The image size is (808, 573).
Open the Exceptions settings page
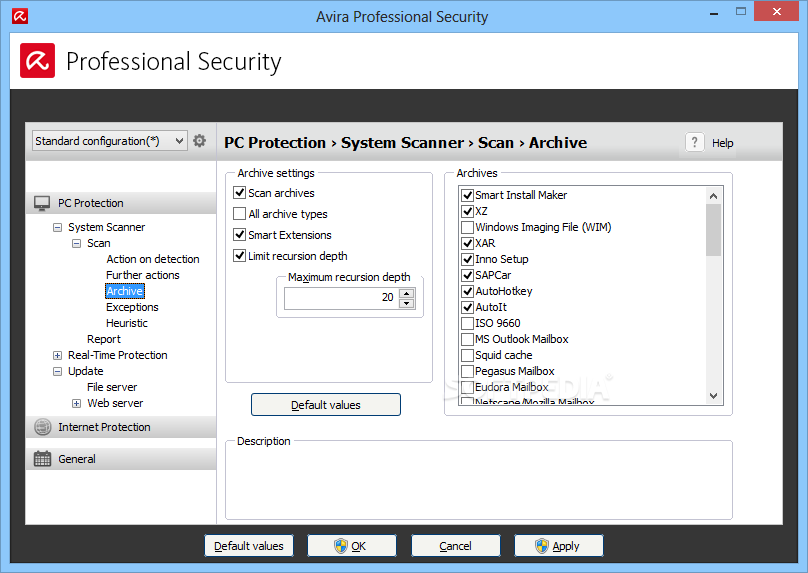click(x=132, y=307)
